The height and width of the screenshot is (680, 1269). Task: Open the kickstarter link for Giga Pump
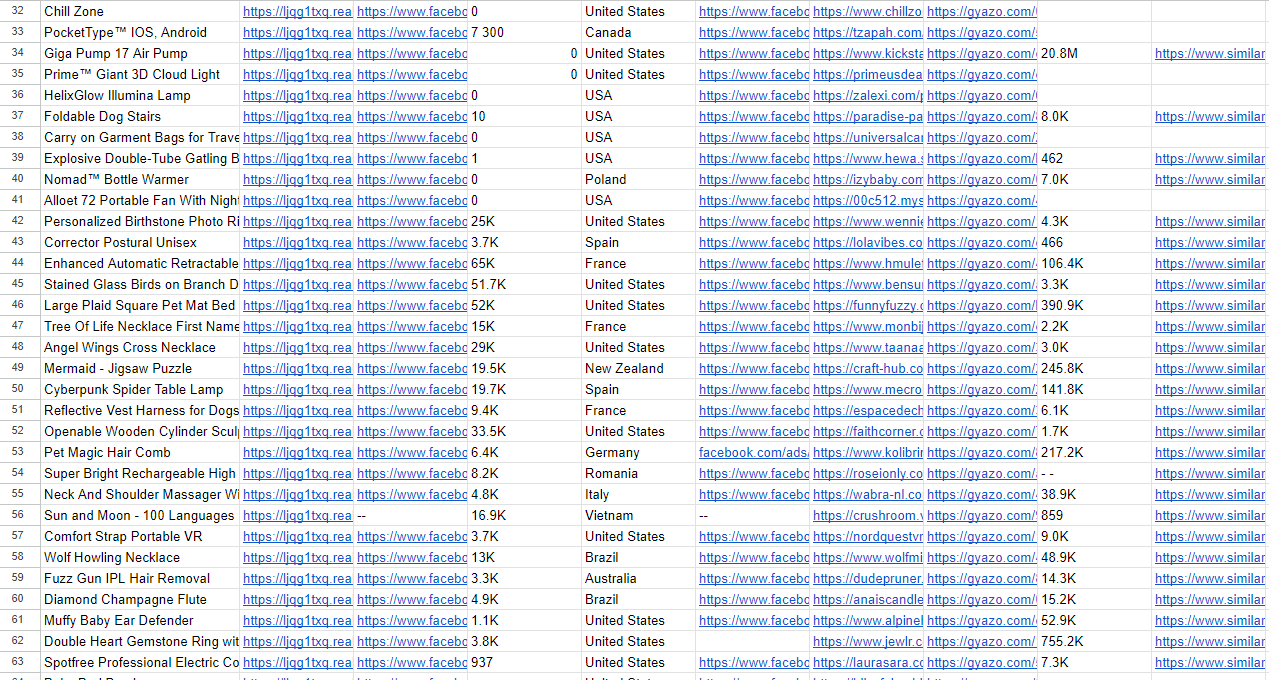point(867,54)
